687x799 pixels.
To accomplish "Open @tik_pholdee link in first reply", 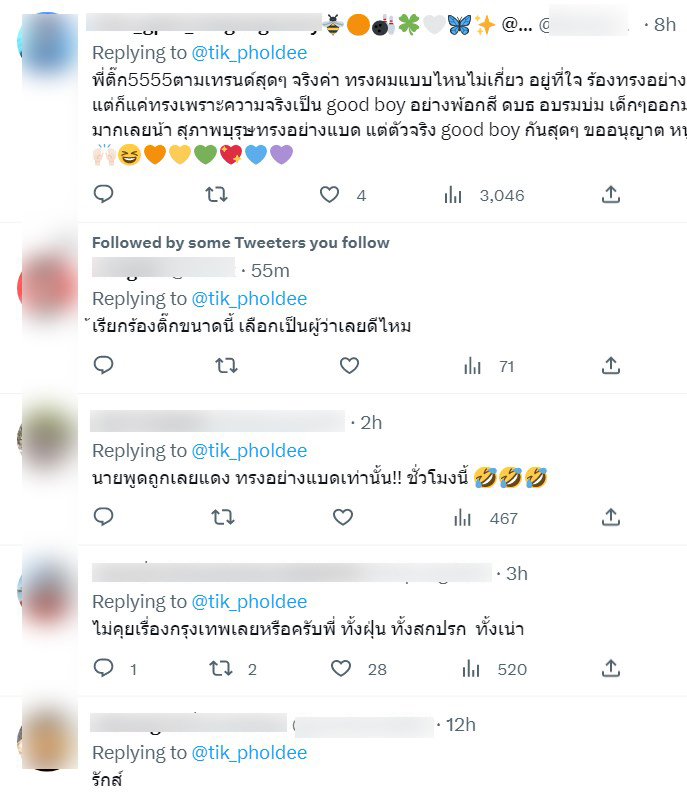I will [249, 53].
